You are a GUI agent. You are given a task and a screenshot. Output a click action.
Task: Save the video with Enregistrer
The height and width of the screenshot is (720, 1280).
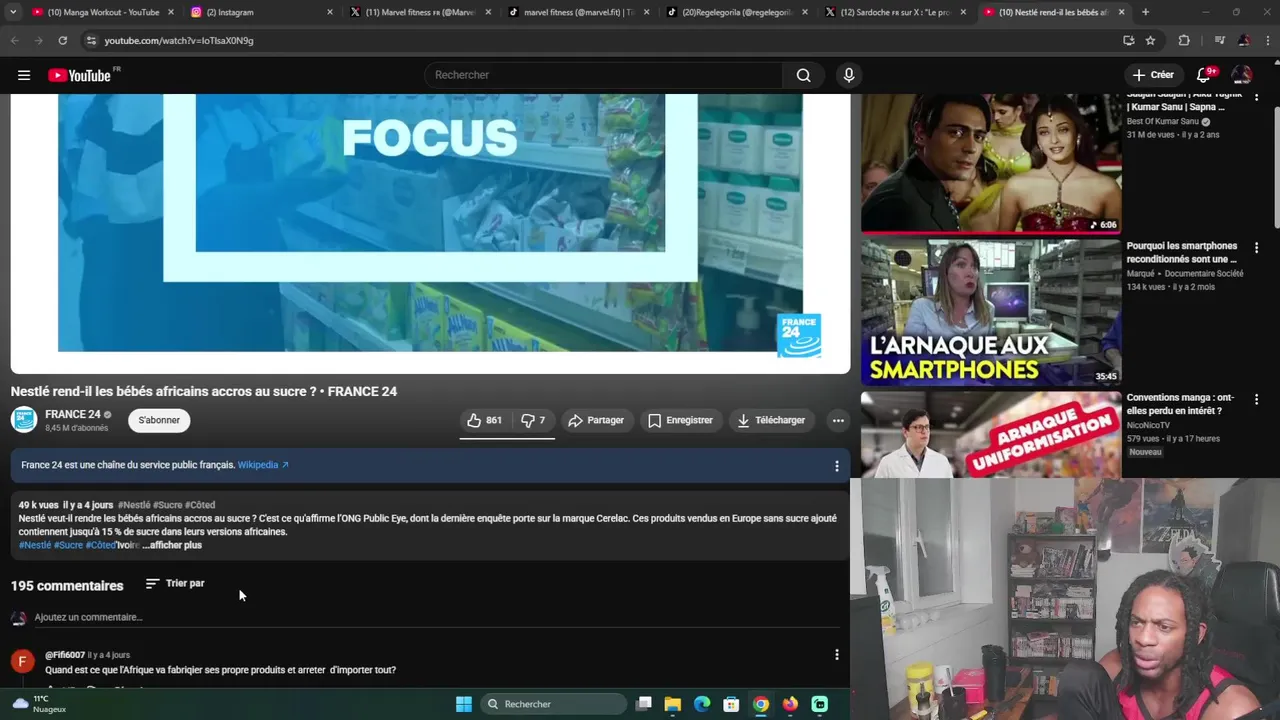pos(680,421)
